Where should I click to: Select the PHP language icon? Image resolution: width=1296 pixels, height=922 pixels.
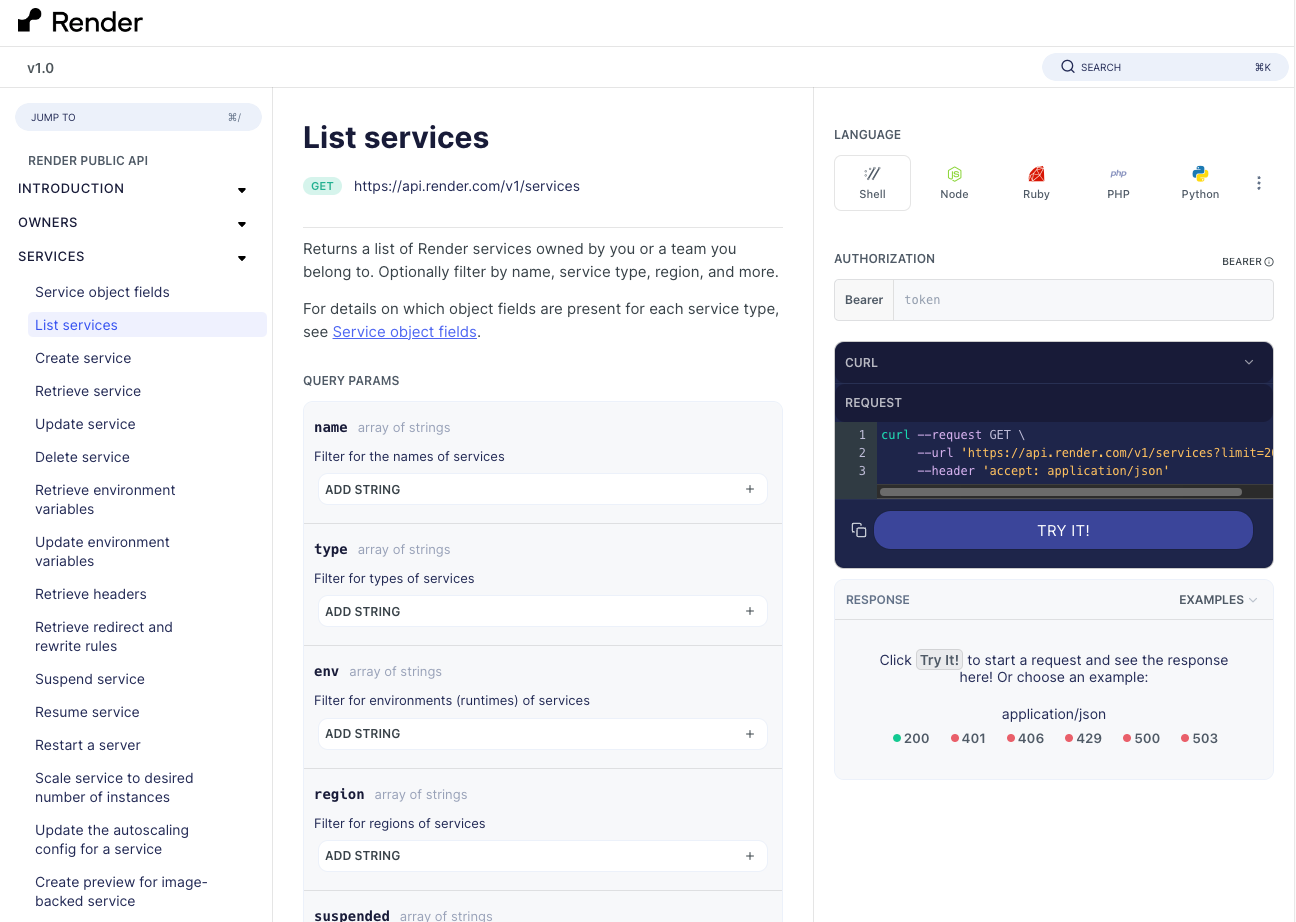point(1117,182)
